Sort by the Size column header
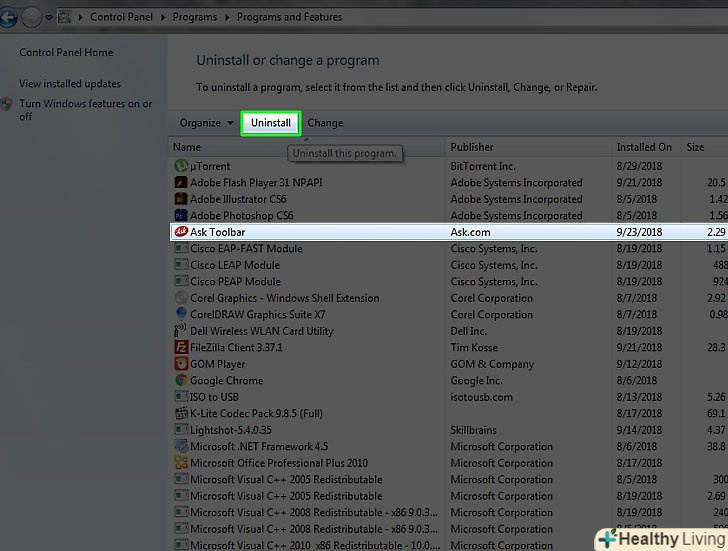 pyautogui.click(x=704, y=147)
